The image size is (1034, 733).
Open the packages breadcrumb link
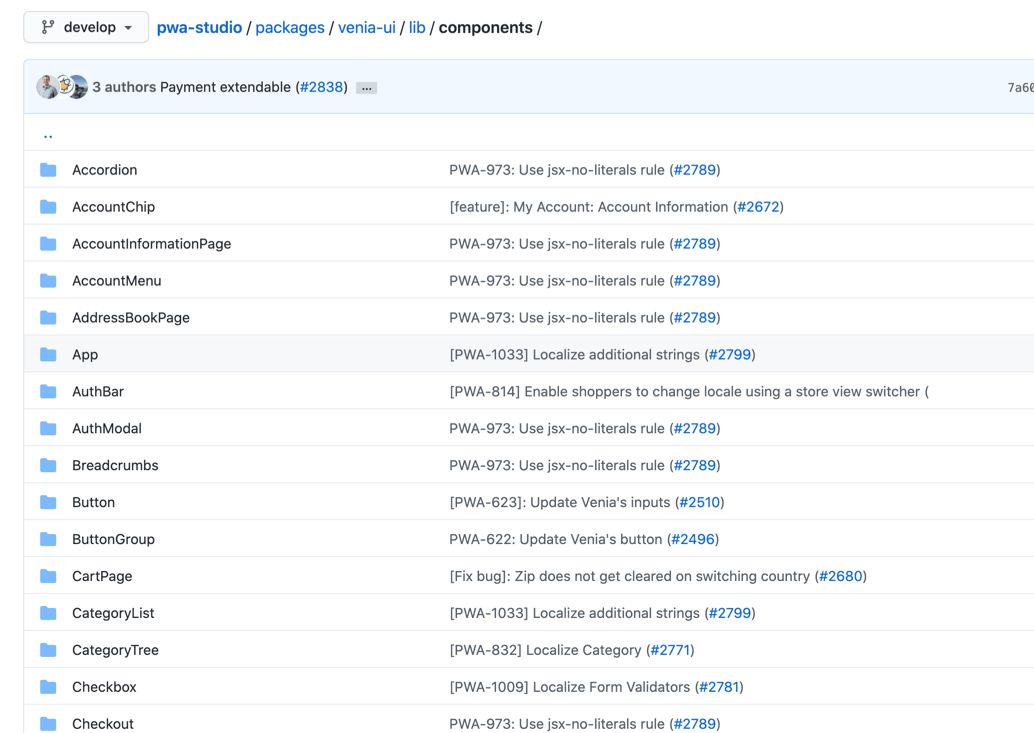coord(290,28)
